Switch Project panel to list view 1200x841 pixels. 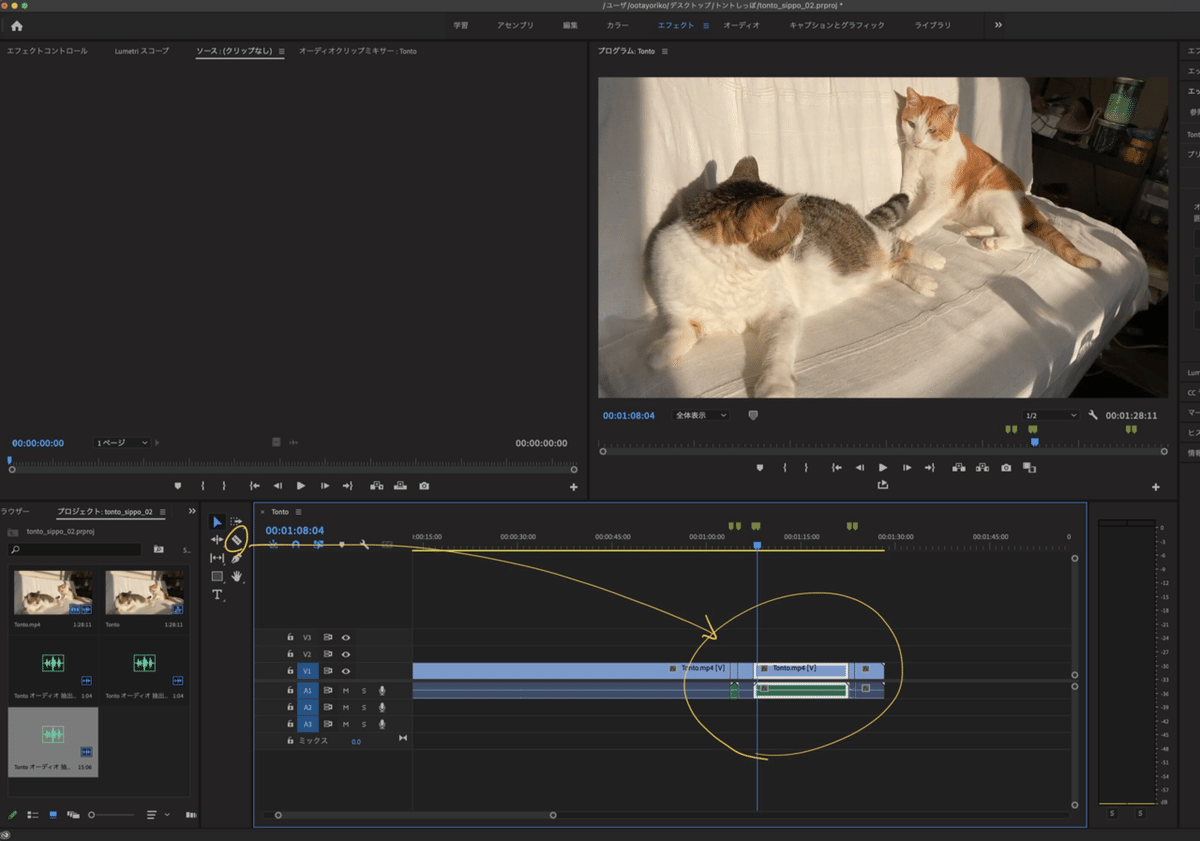(x=33, y=815)
